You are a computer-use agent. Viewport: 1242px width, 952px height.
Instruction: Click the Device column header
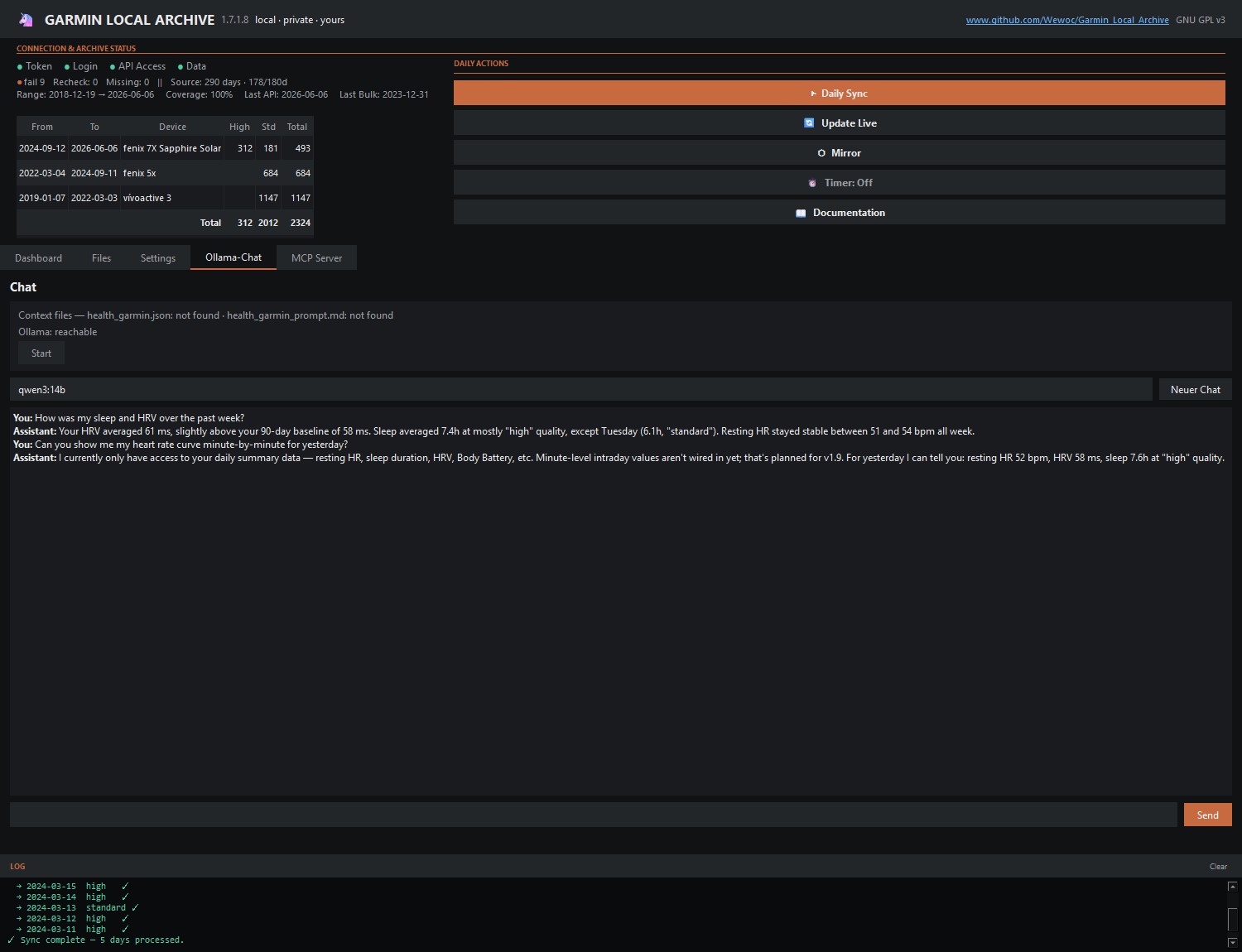coord(172,127)
